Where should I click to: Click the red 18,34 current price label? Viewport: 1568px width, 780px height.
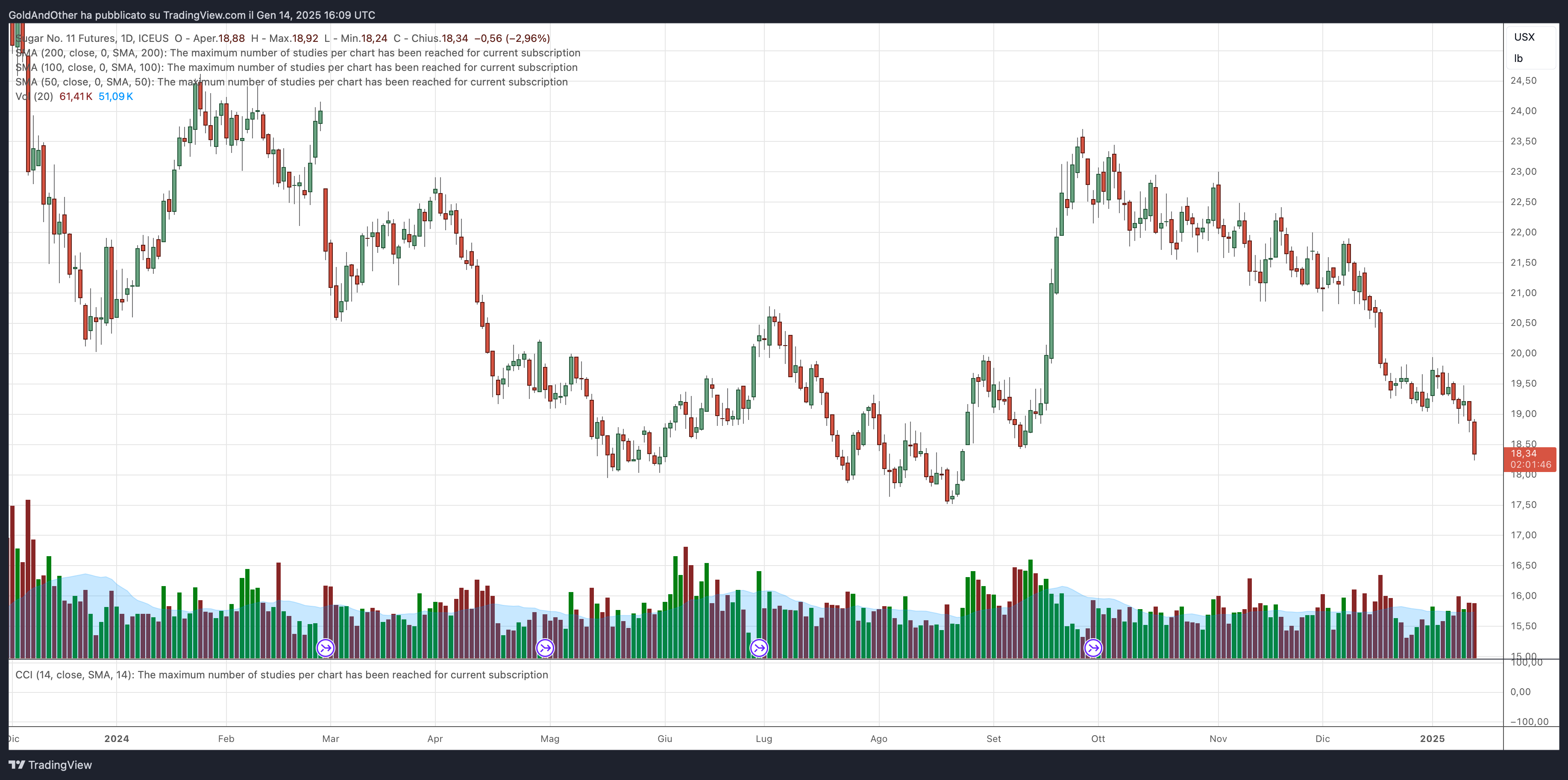[x=1530, y=459]
